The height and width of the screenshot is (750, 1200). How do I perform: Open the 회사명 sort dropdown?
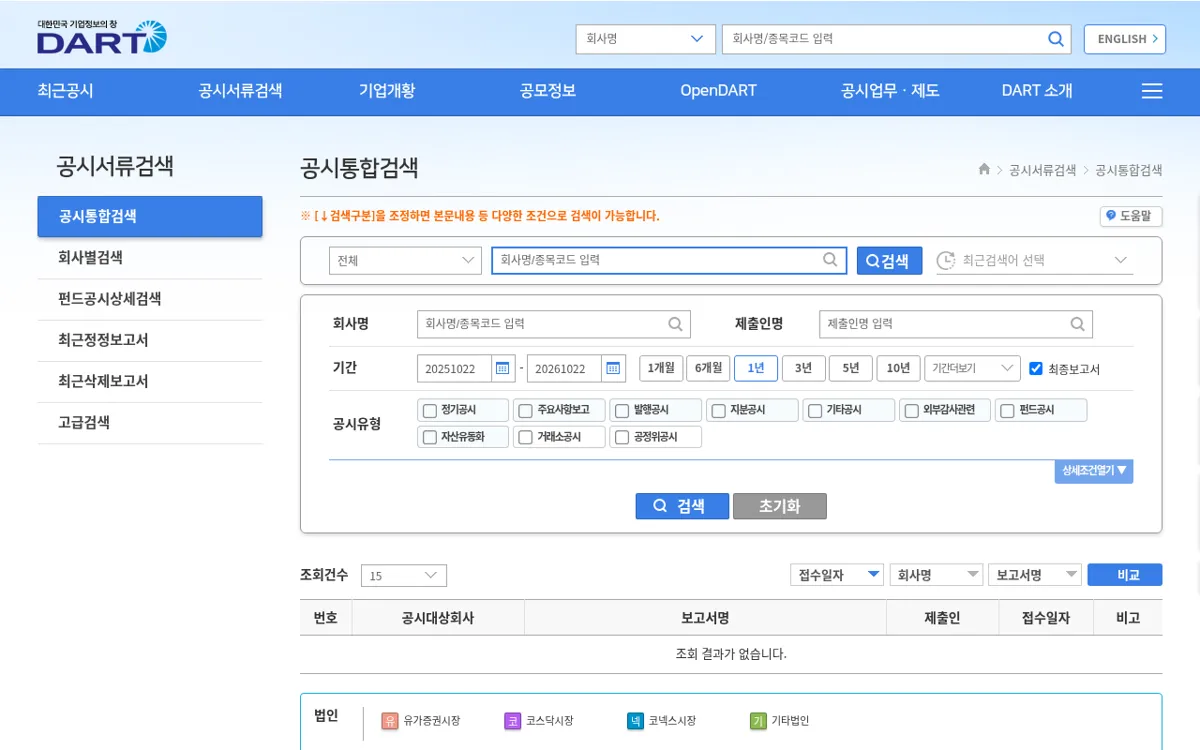coord(936,575)
